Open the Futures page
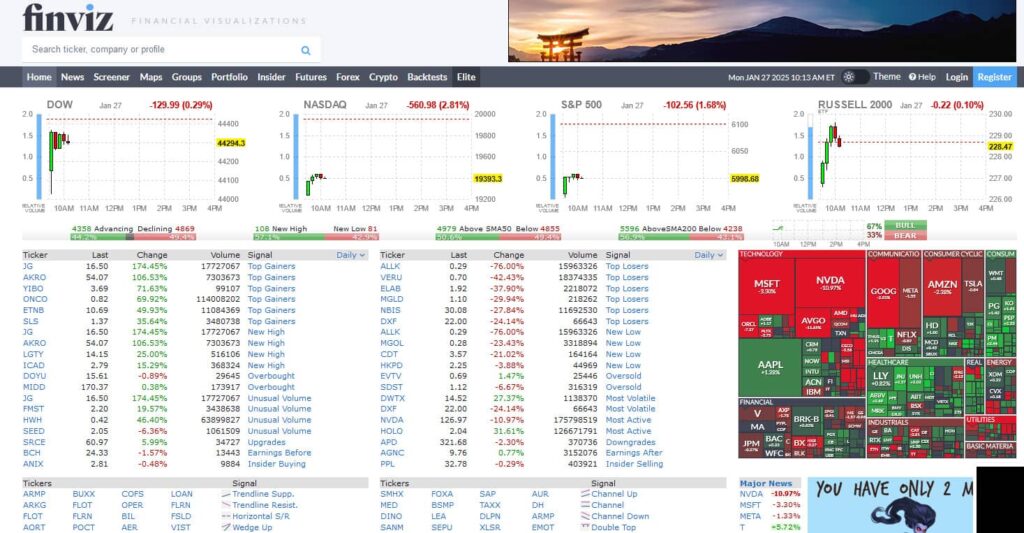 [x=311, y=77]
